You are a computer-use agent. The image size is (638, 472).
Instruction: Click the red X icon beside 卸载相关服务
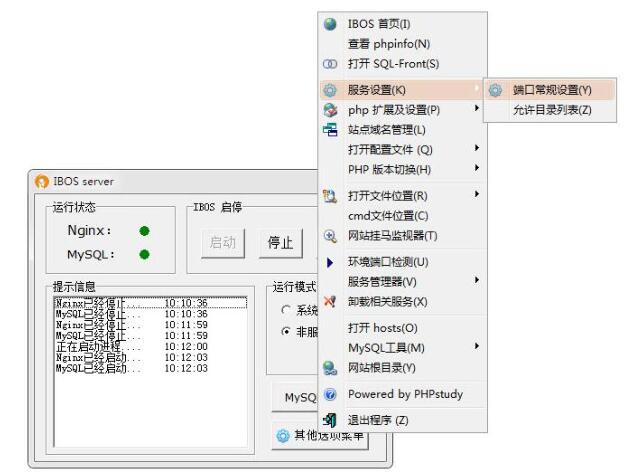point(330,302)
